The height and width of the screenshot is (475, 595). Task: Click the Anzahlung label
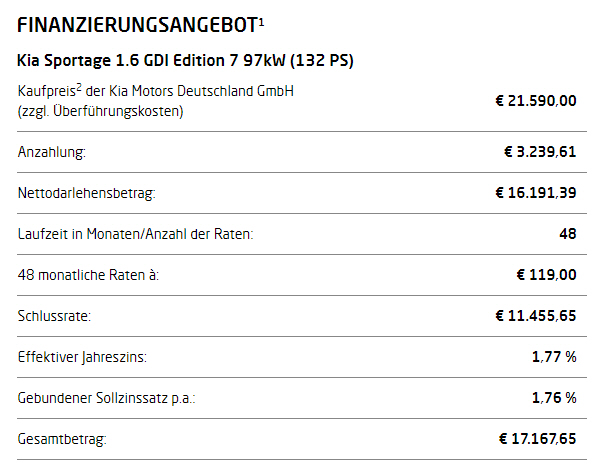click(52, 152)
